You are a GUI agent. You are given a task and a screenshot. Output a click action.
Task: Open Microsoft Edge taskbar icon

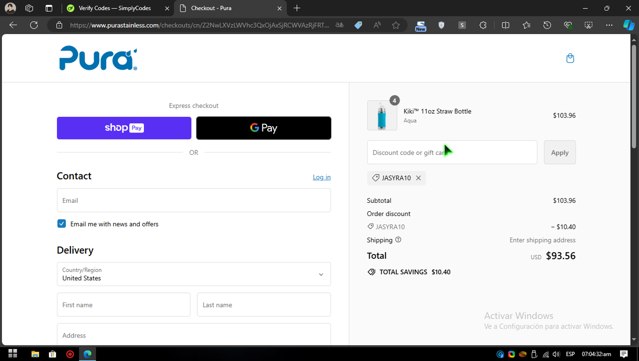click(87, 354)
